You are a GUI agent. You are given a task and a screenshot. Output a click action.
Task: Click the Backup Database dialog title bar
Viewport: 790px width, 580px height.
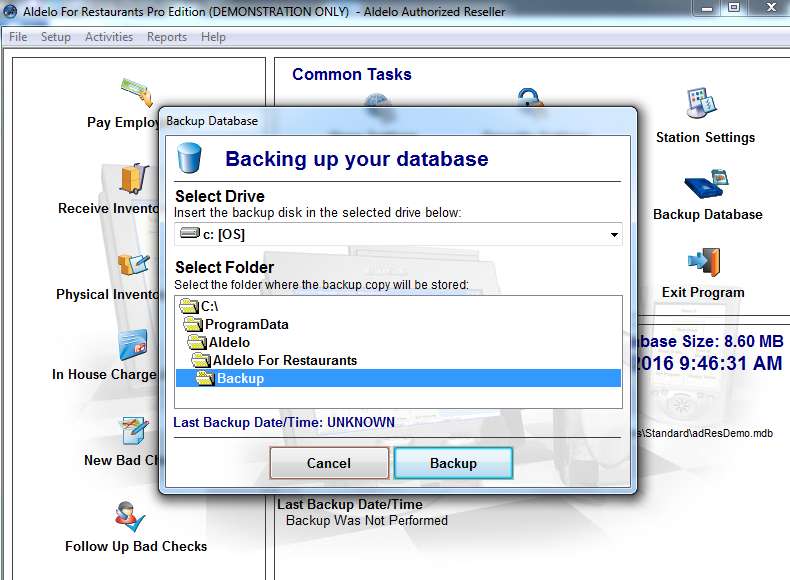coord(398,121)
